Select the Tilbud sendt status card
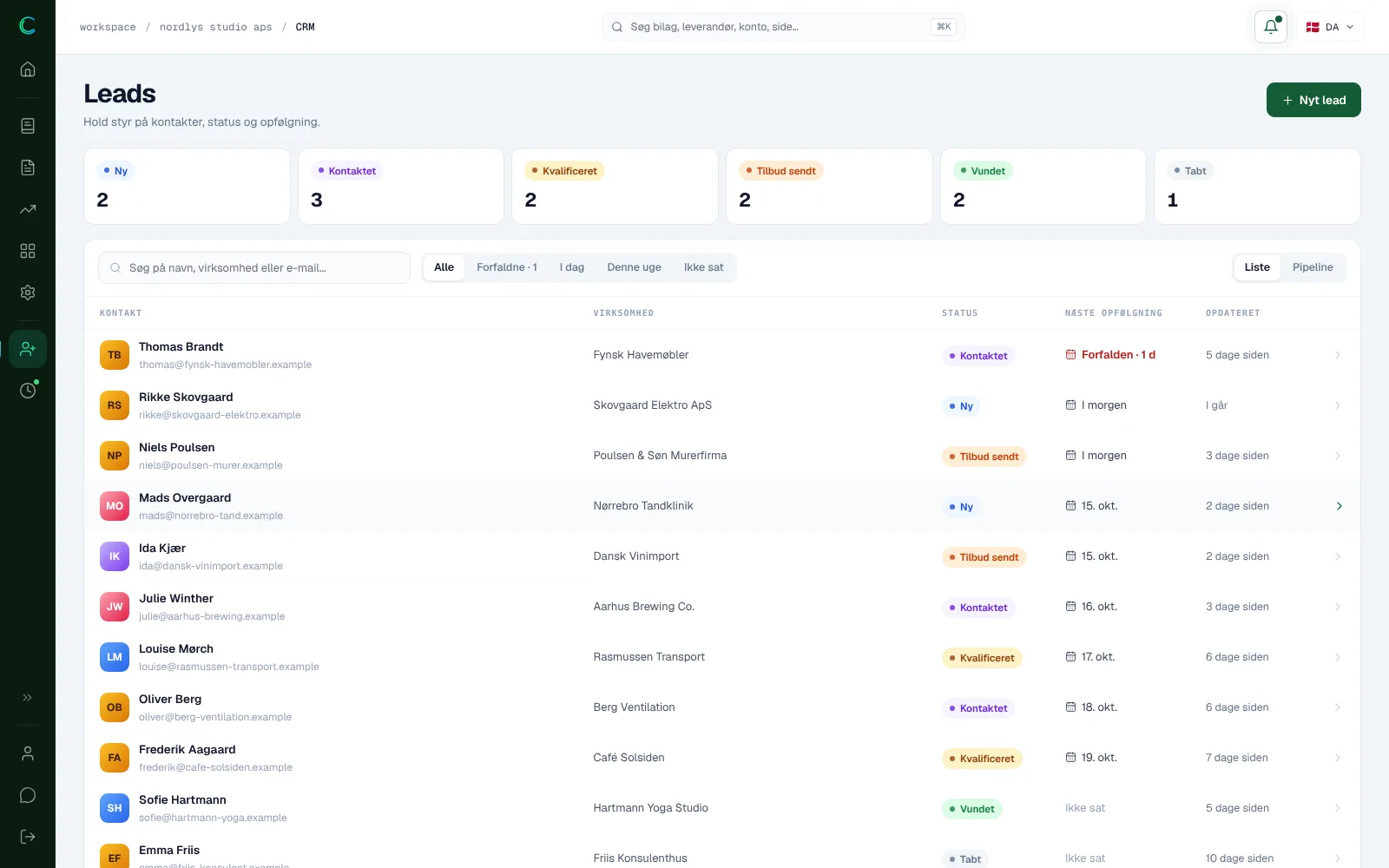 [829, 186]
